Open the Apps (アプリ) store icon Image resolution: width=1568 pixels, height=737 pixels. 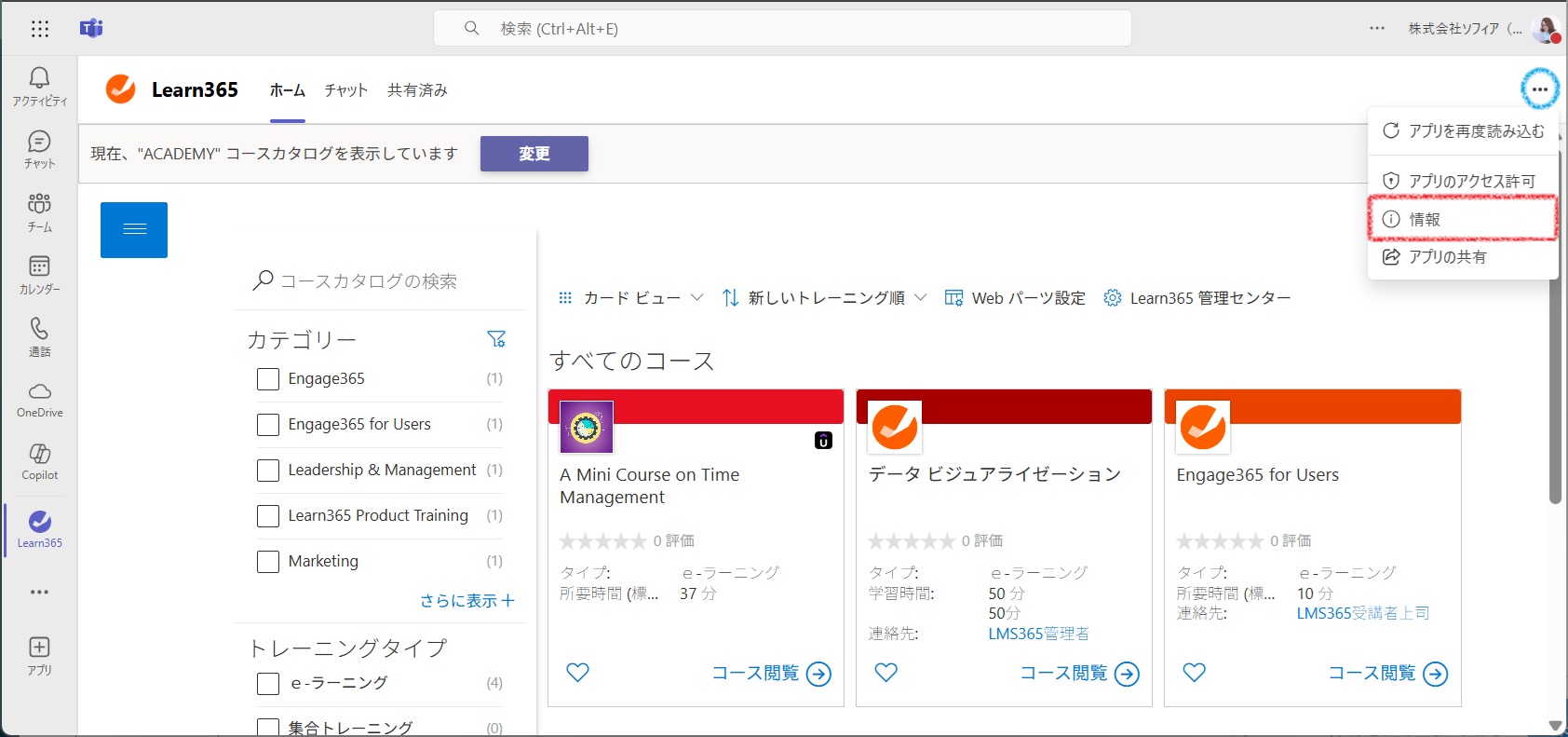click(x=39, y=656)
